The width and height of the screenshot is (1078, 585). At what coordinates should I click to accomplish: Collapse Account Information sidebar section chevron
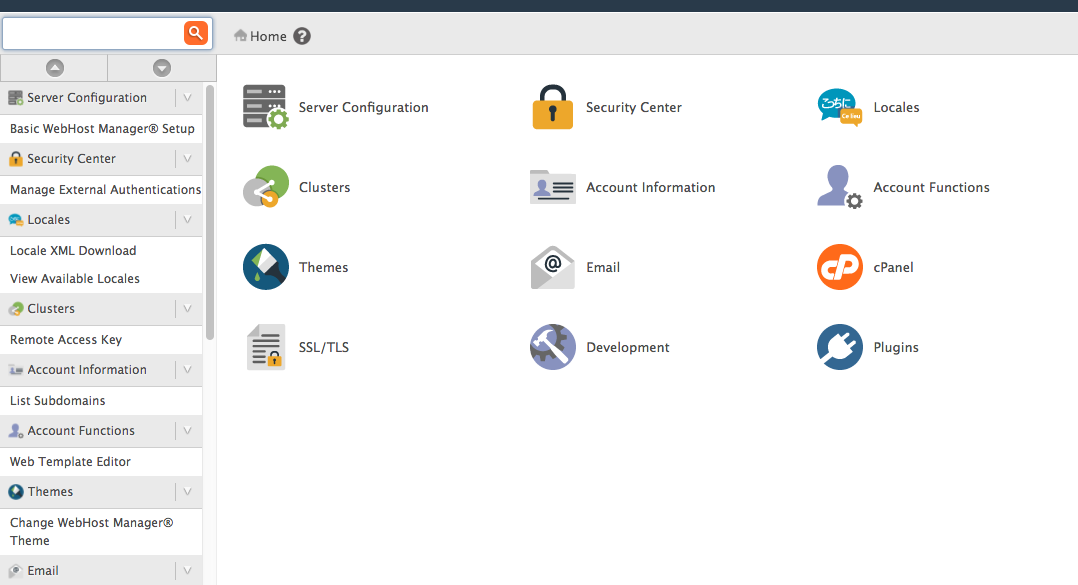tap(188, 370)
